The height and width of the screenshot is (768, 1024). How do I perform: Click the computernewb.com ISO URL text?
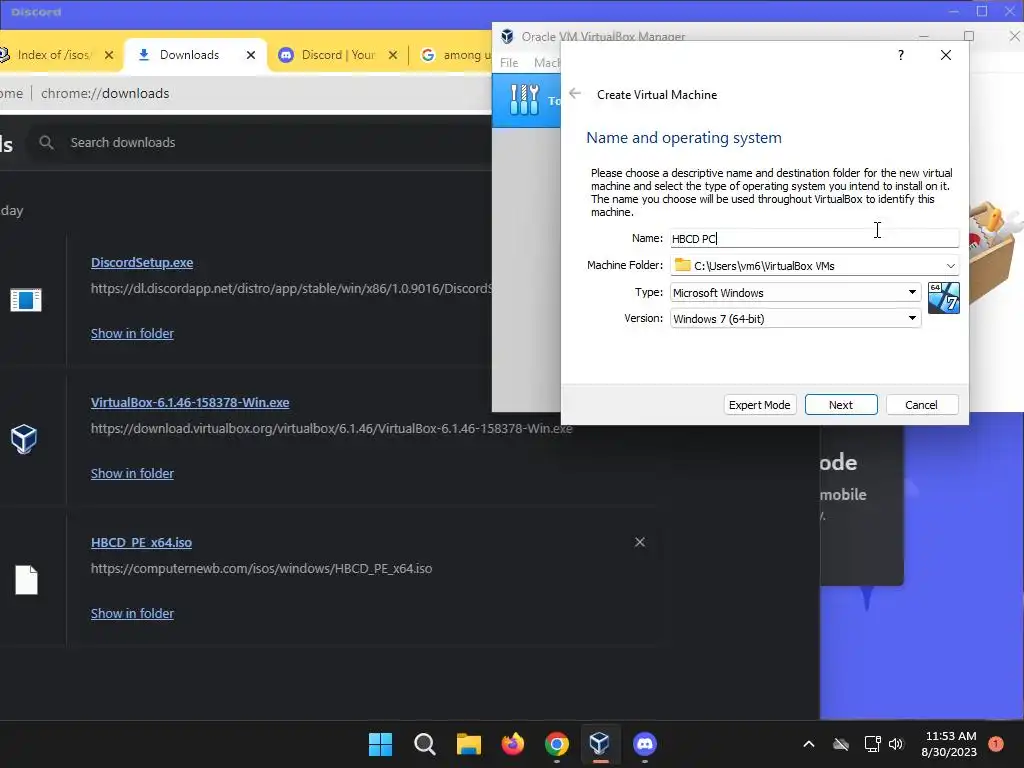click(261, 568)
